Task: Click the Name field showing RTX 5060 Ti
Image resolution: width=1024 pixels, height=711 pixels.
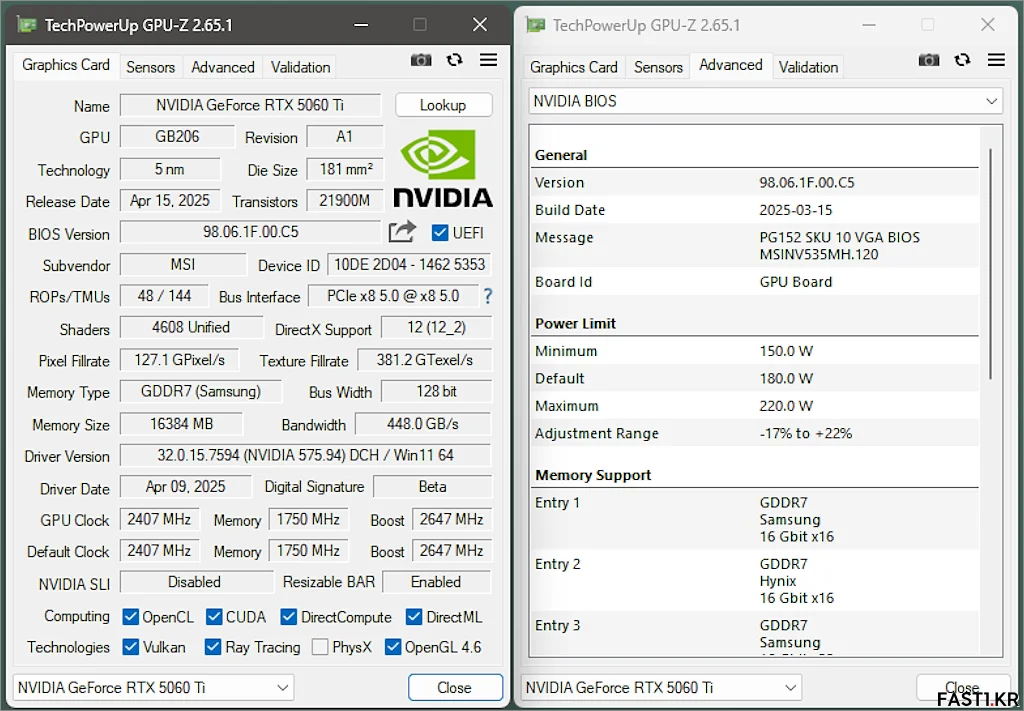Action: pyautogui.click(x=250, y=105)
